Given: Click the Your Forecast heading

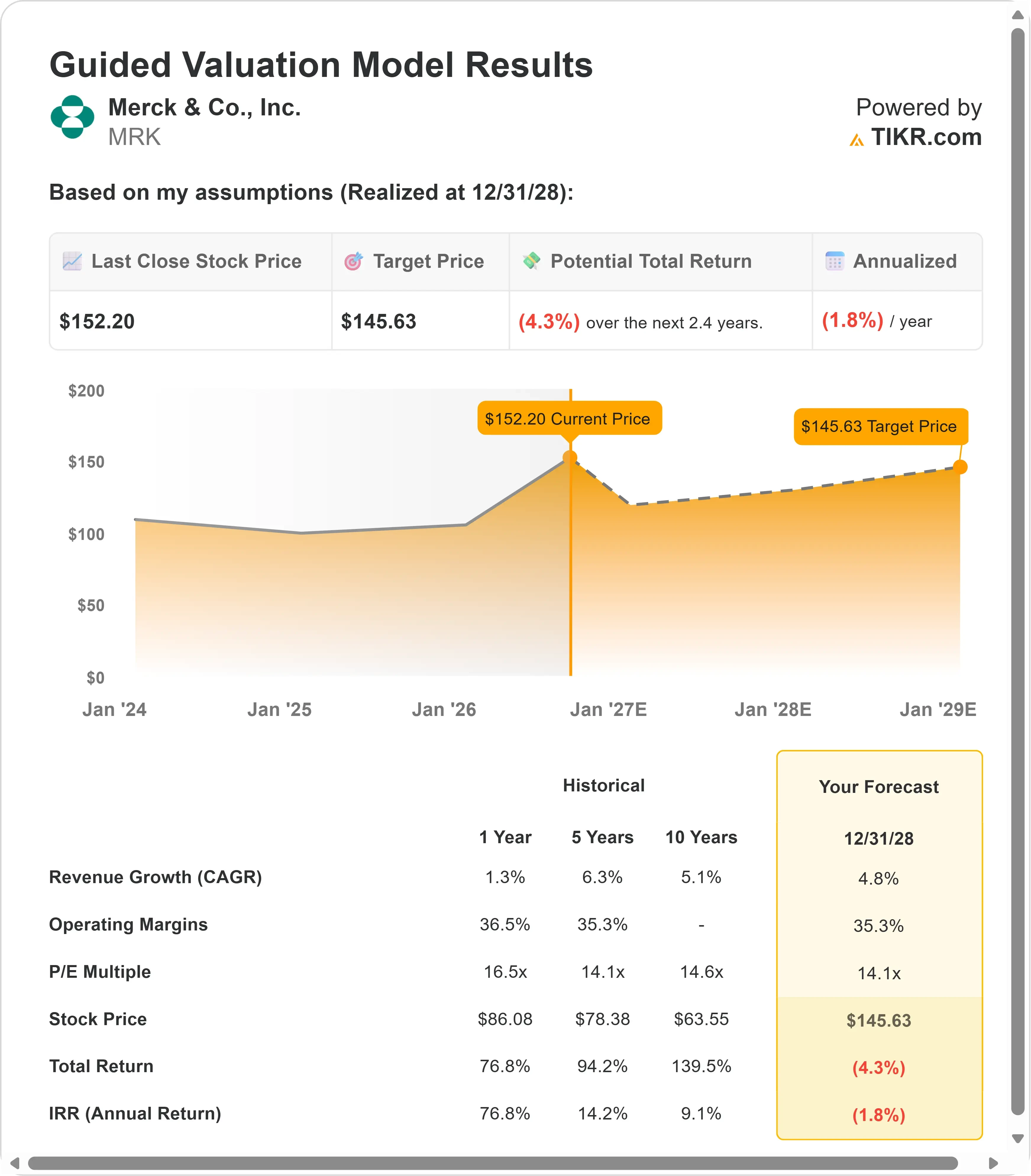Looking at the screenshot, I should 879,786.
